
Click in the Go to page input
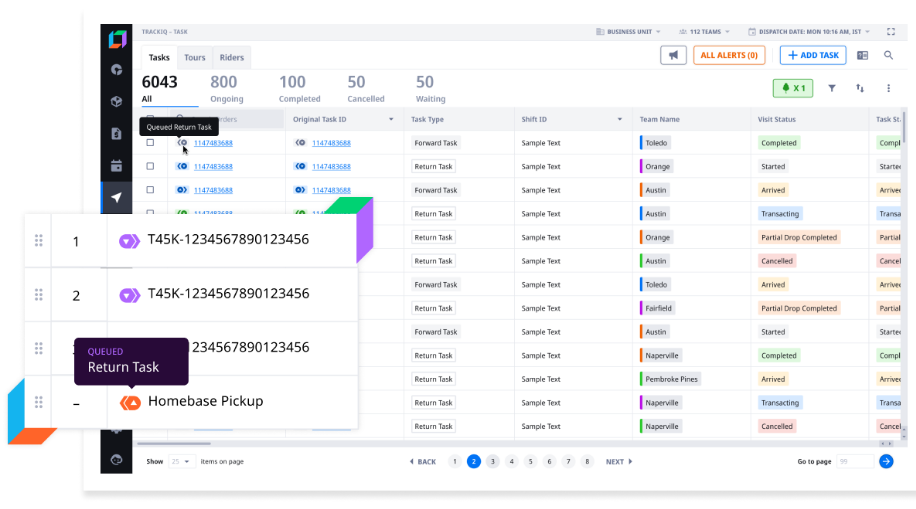click(x=855, y=462)
